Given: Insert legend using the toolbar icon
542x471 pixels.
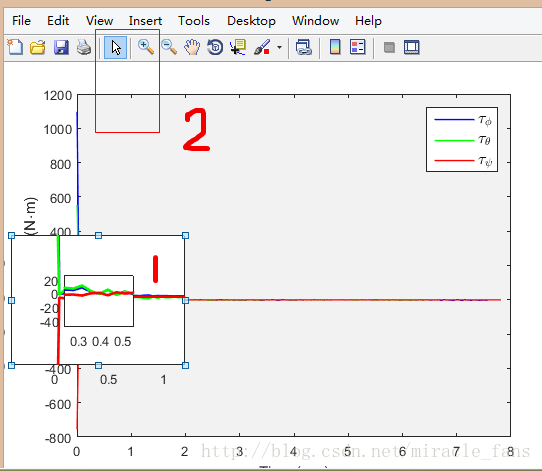Looking at the screenshot, I should (357, 47).
